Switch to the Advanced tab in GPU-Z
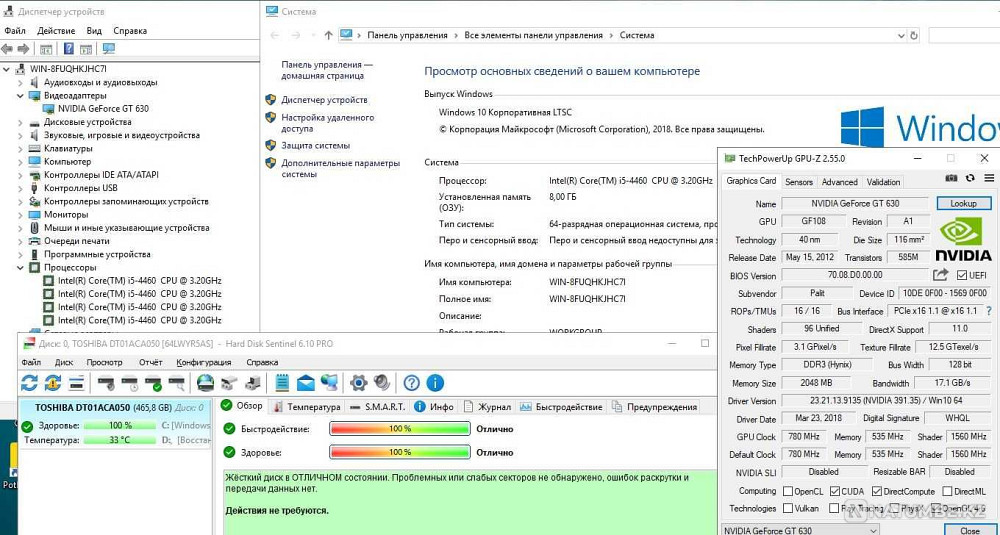This screenshot has width=1000, height=535. point(839,182)
